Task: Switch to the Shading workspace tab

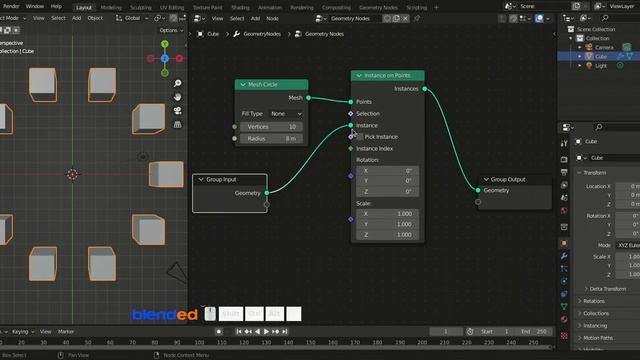Action: 240,7
